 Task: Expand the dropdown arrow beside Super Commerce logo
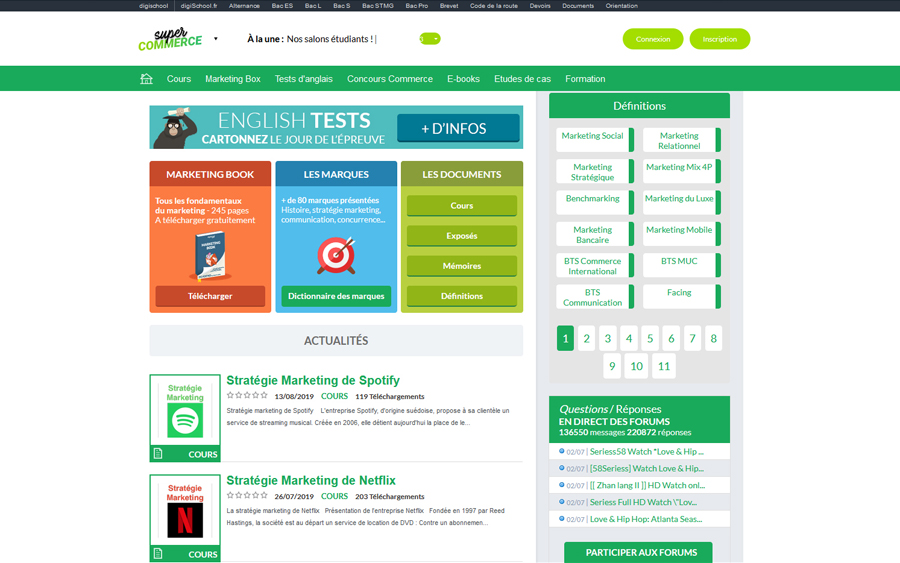point(216,40)
